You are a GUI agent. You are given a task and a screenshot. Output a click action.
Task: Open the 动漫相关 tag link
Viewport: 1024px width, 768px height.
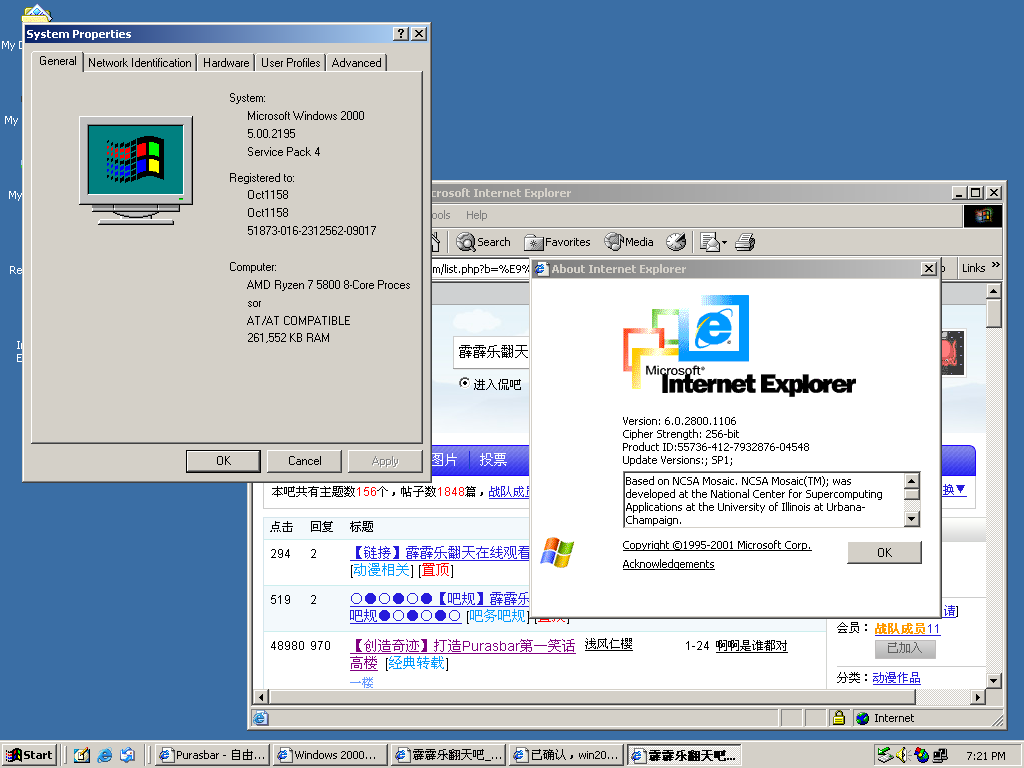[x=381, y=570]
